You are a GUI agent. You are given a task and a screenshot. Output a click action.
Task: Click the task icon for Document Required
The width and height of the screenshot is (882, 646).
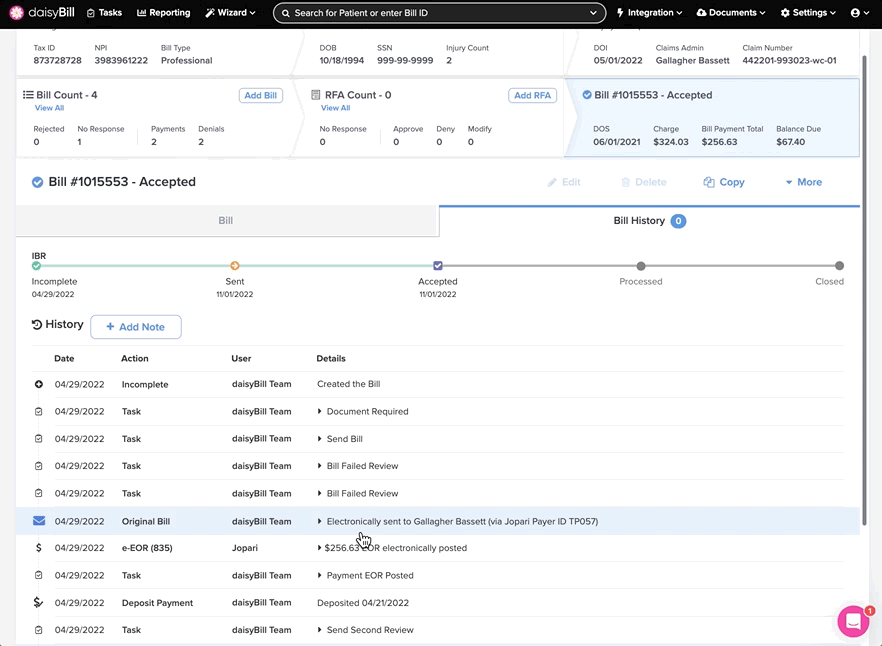point(39,412)
